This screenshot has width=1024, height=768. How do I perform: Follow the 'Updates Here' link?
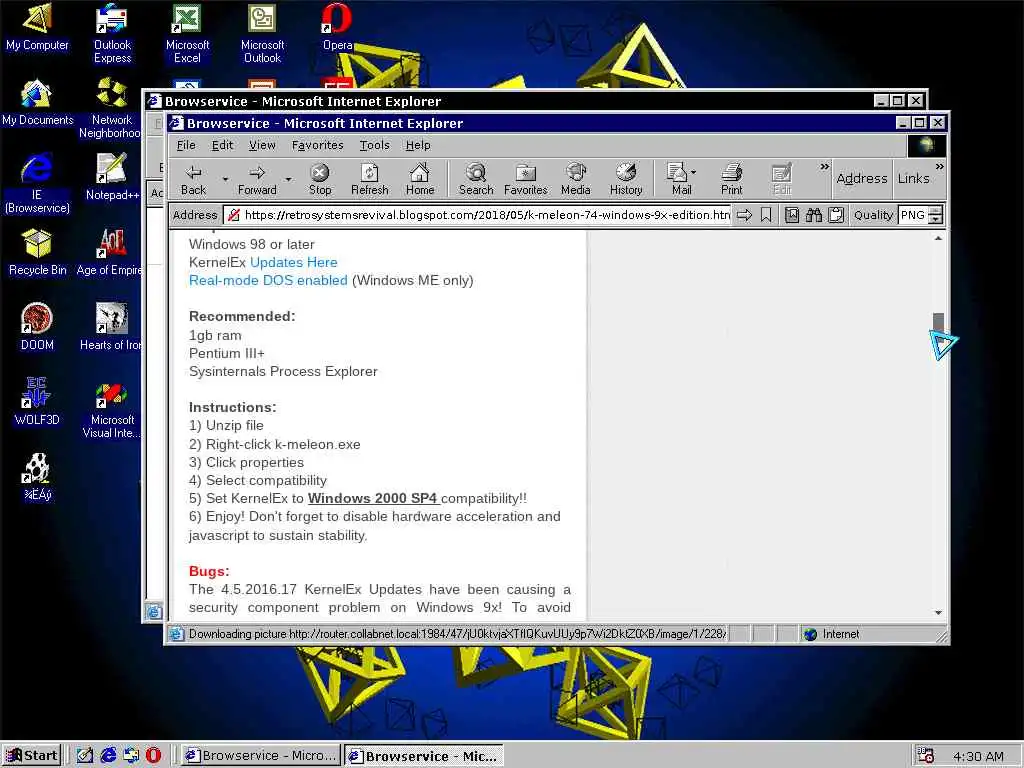click(293, 263)
